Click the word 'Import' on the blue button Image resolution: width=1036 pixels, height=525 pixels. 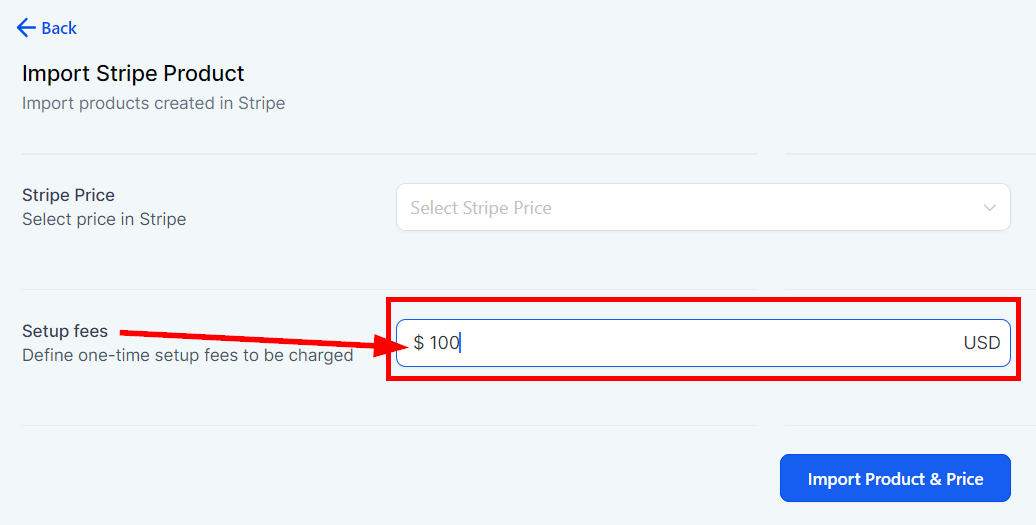tap(834, 479)
